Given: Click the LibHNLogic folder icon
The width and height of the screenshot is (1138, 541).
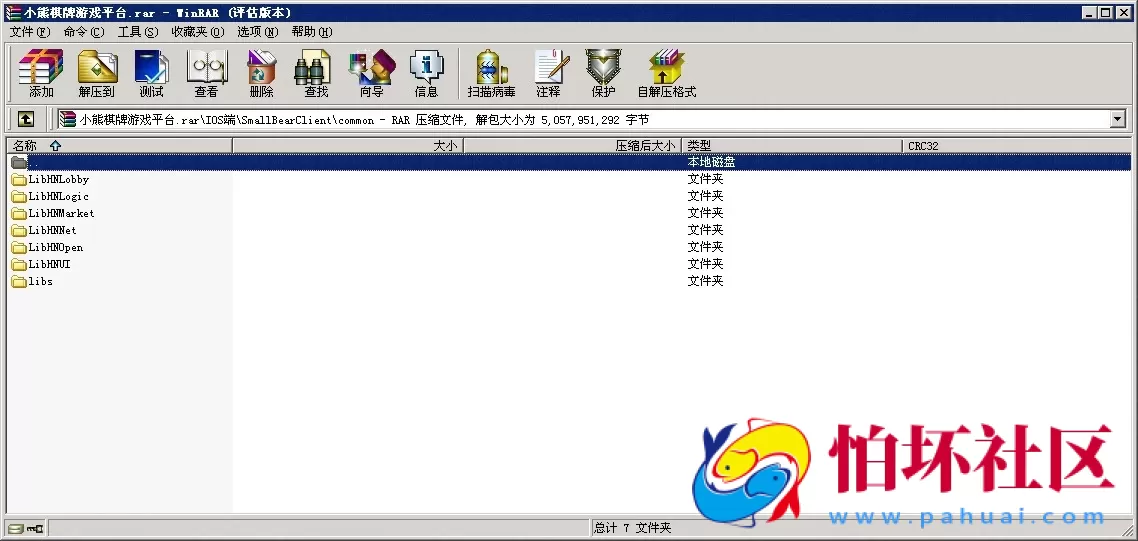Looking at the screenshot, I should (19, 196).
